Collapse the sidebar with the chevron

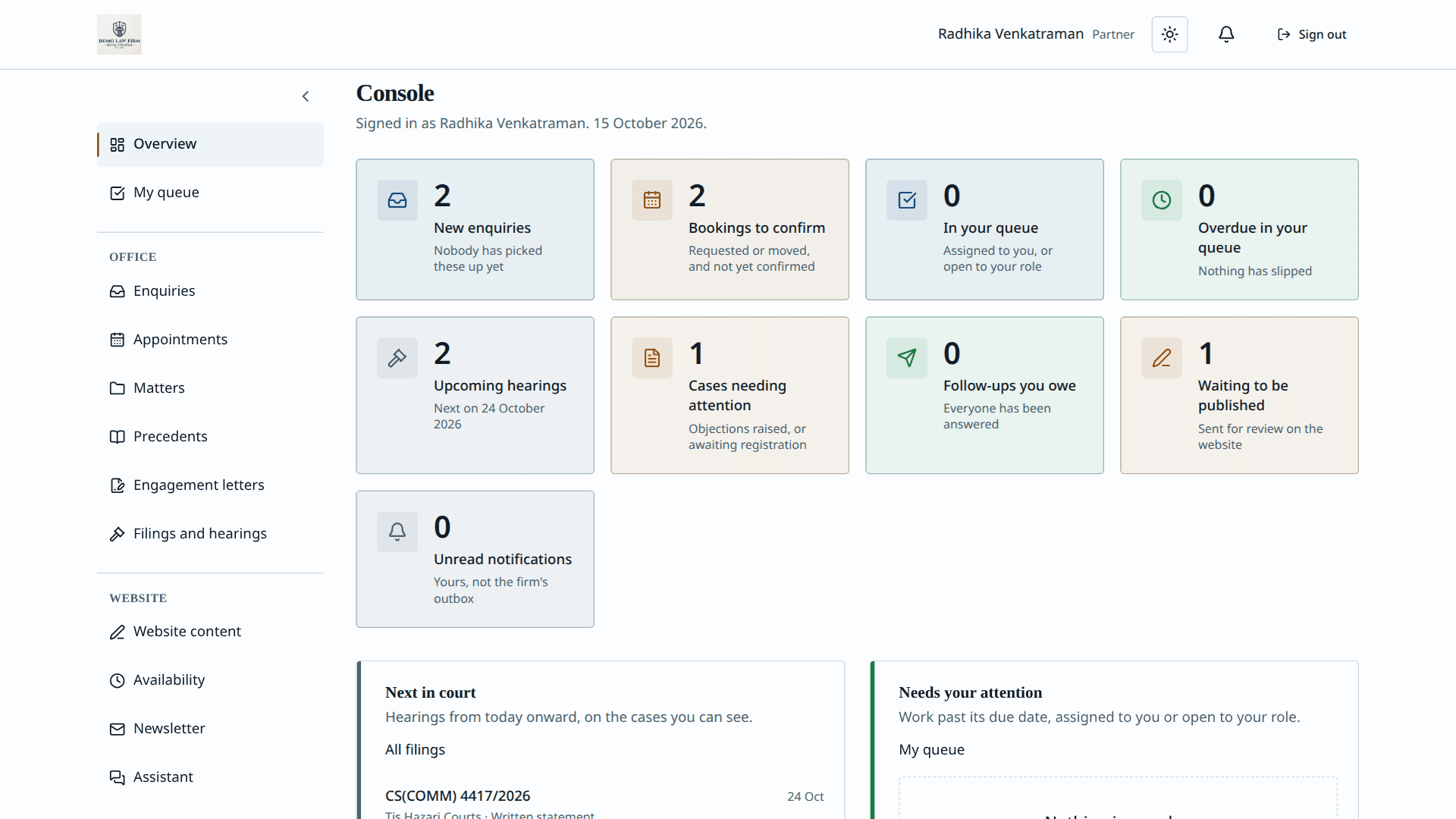[x=306, y=96]
